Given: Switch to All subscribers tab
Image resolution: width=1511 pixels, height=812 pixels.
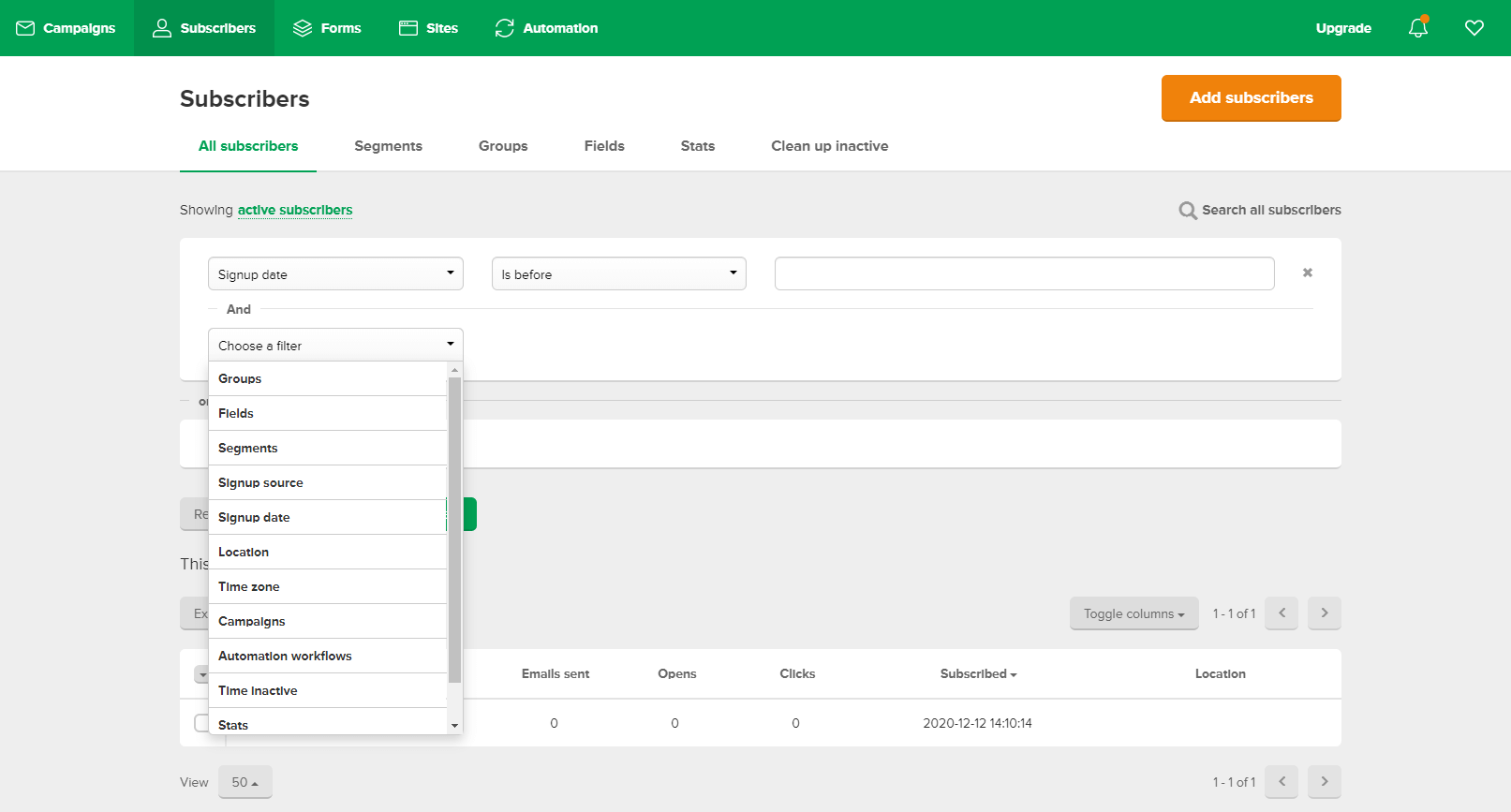Looking at the screenshot, I should coord(248,146).
